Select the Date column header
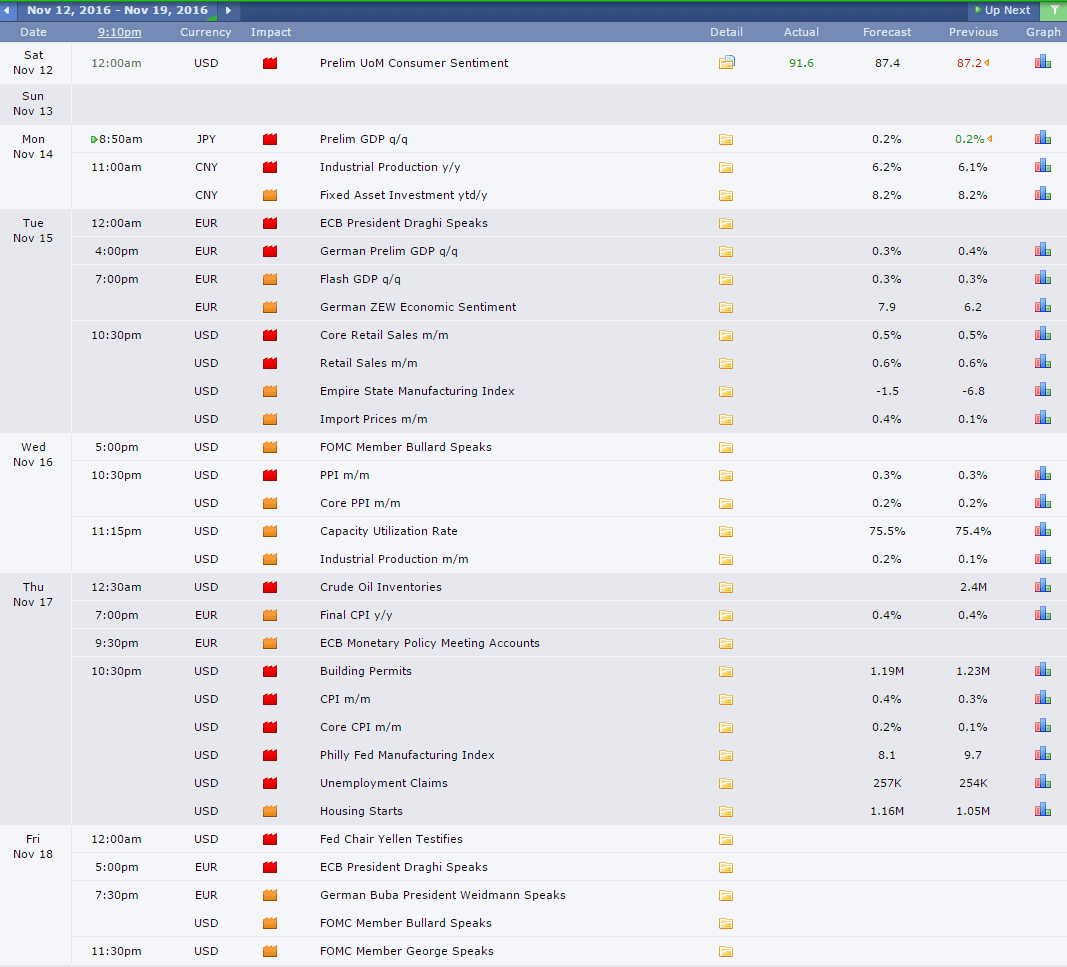 (x=33, y=32)
